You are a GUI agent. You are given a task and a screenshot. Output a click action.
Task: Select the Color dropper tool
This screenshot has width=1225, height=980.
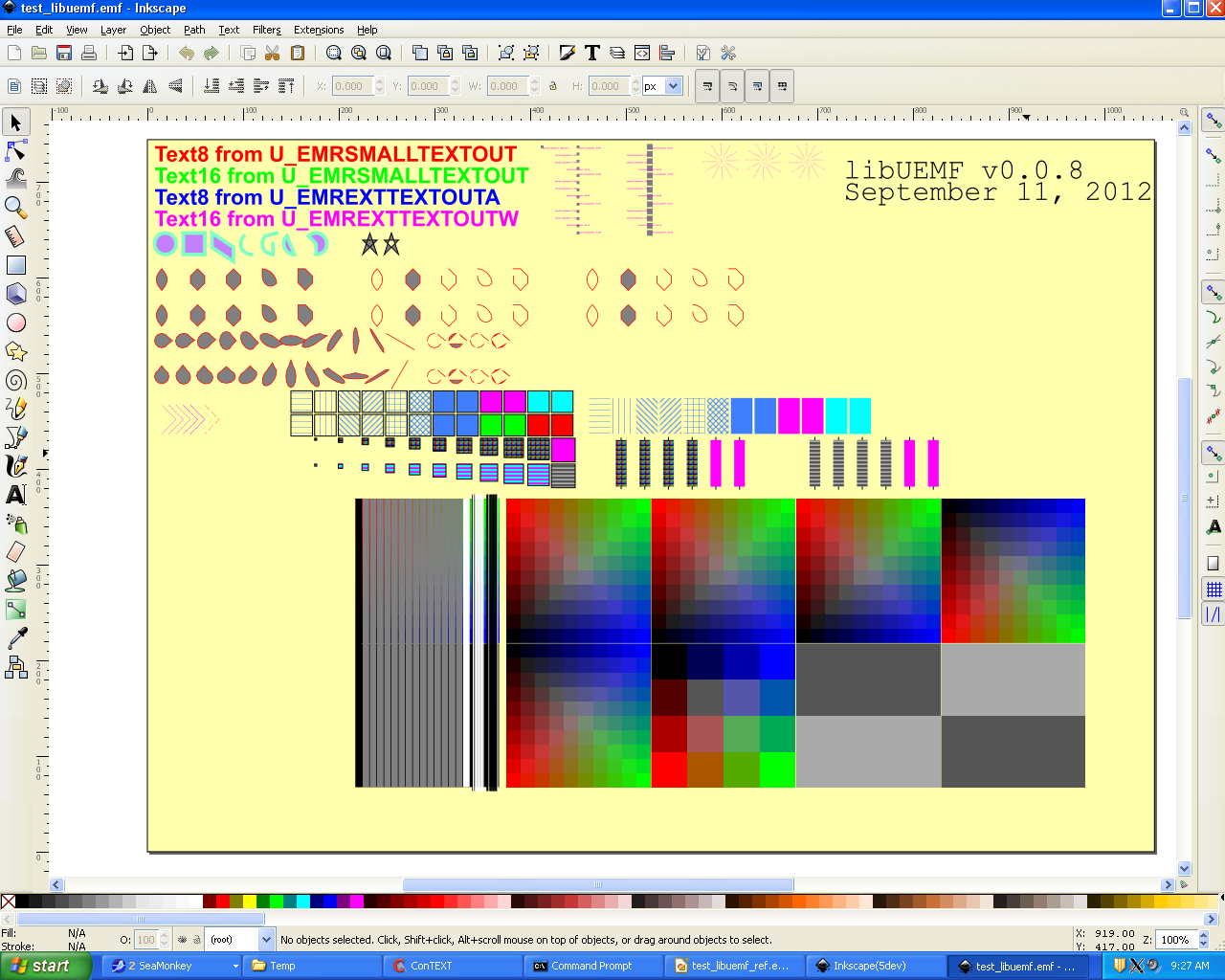[x=15, y=638]
